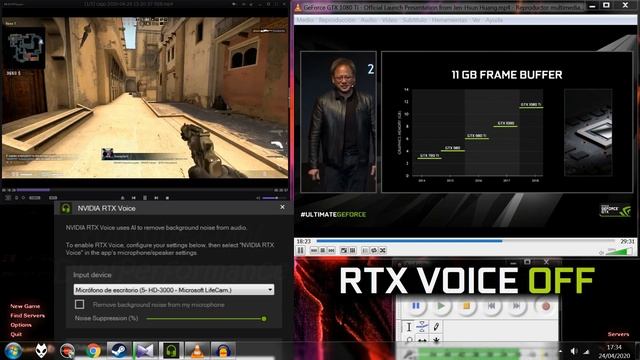Open the Ayuda menu in VLC
This screenshot has height=360, width=640.
click(494, 20)
